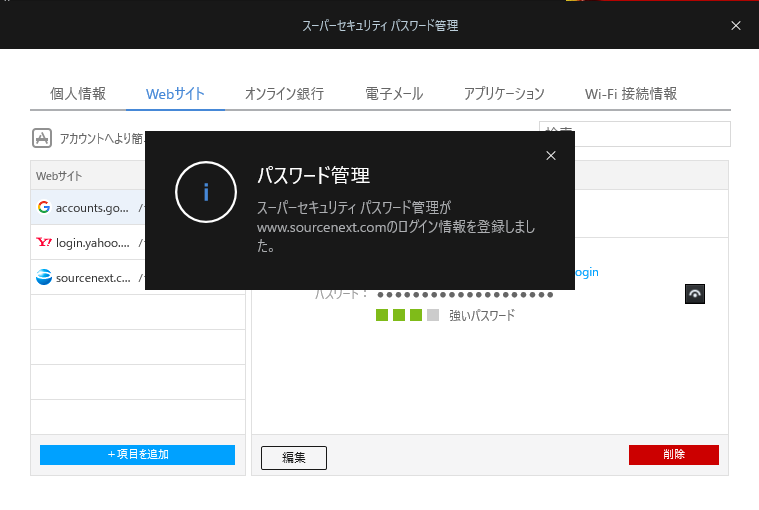Open the 電子メール tab

394,94
